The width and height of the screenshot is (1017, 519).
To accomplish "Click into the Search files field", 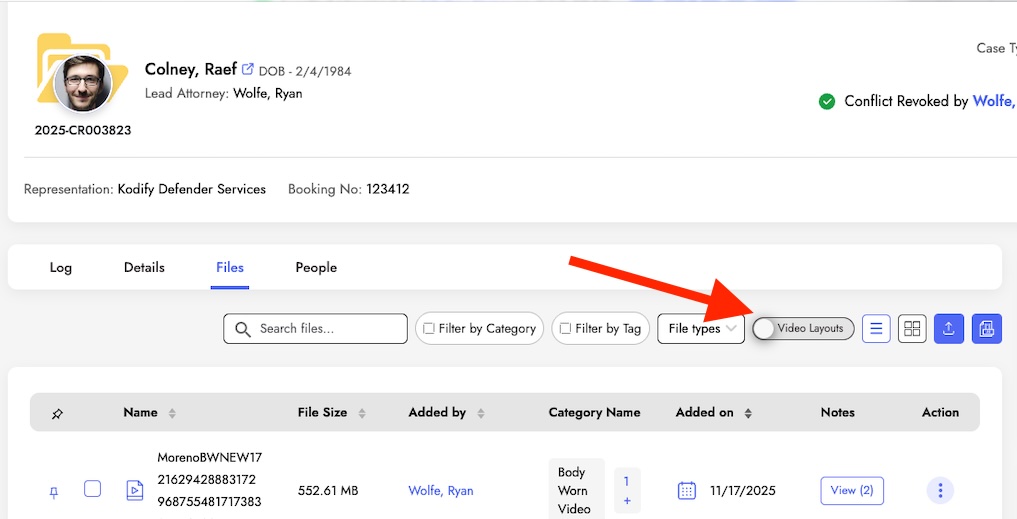I will [x=315, y=329].
